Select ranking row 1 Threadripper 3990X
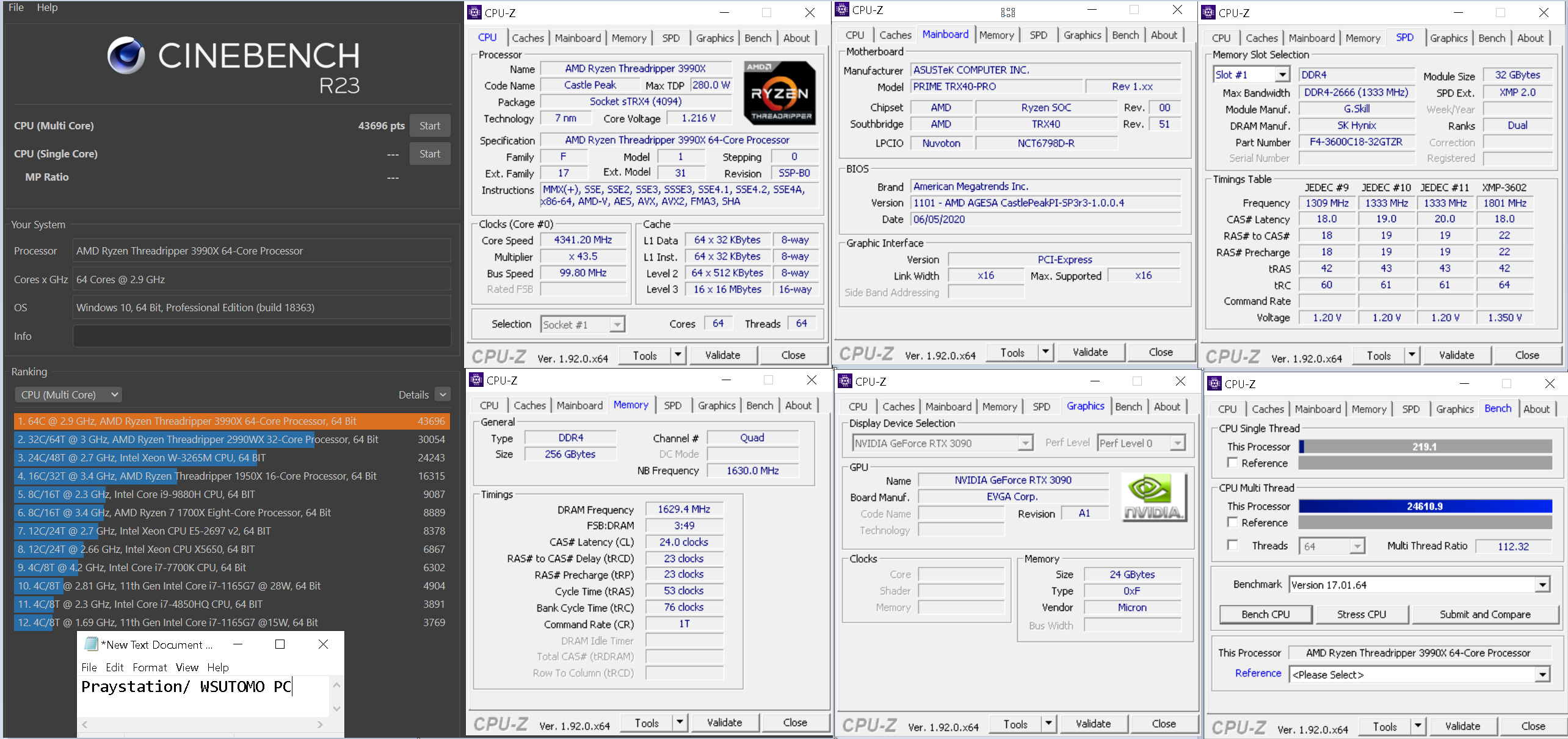 tap(232, 421)
